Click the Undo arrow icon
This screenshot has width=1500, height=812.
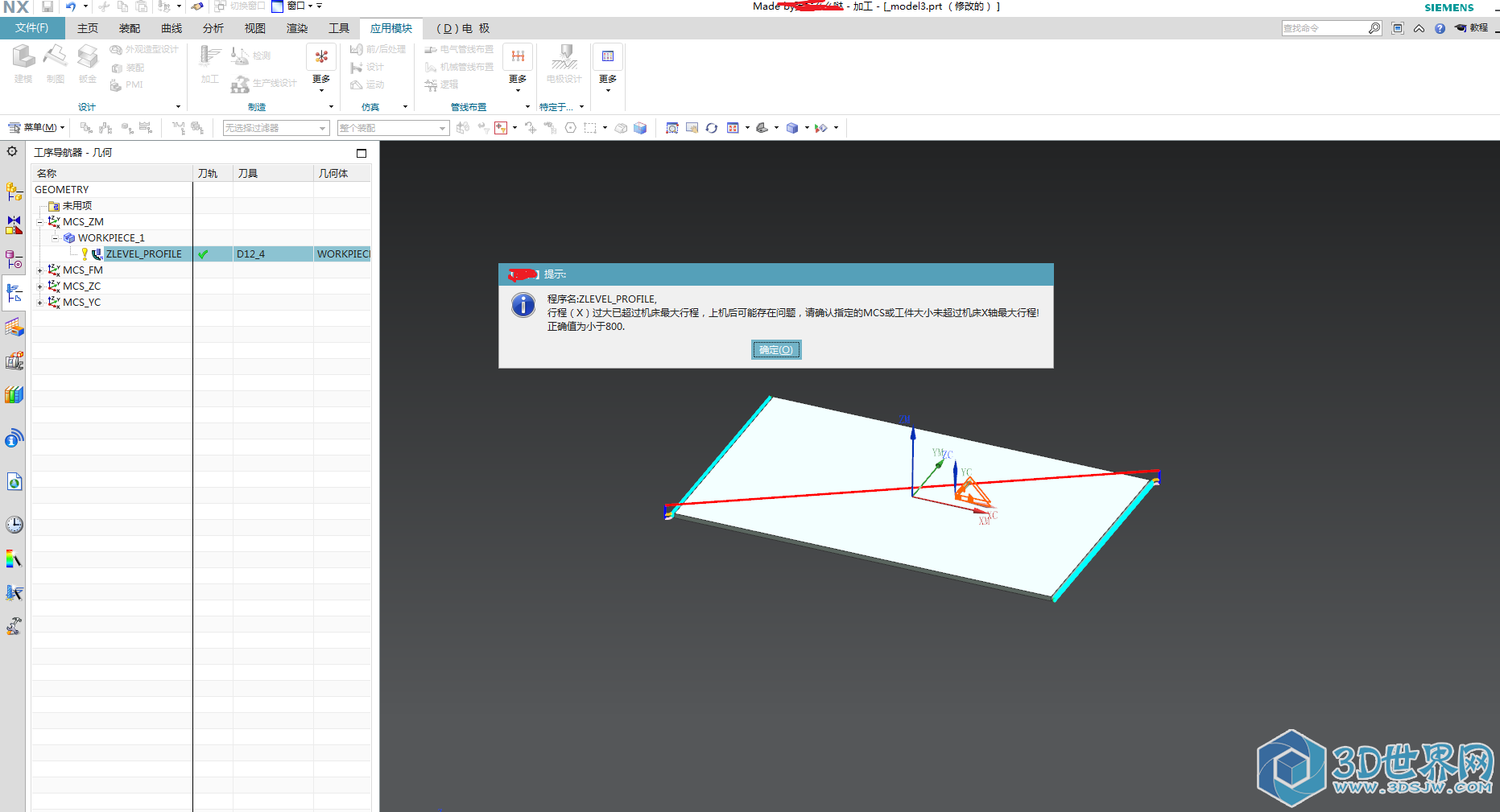71,6
